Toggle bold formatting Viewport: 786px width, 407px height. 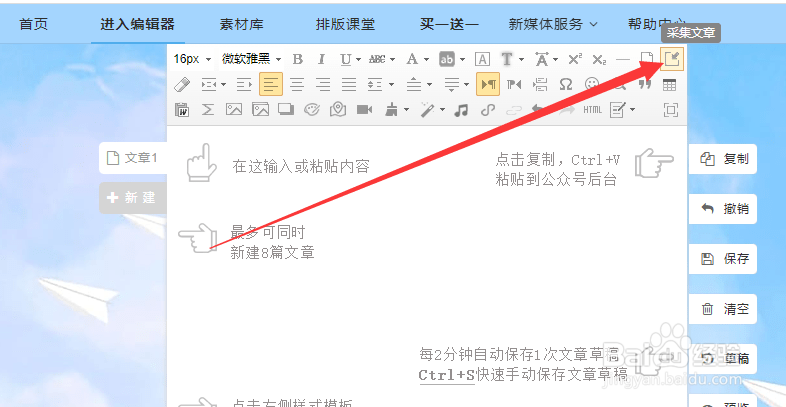tap(297, 59)
